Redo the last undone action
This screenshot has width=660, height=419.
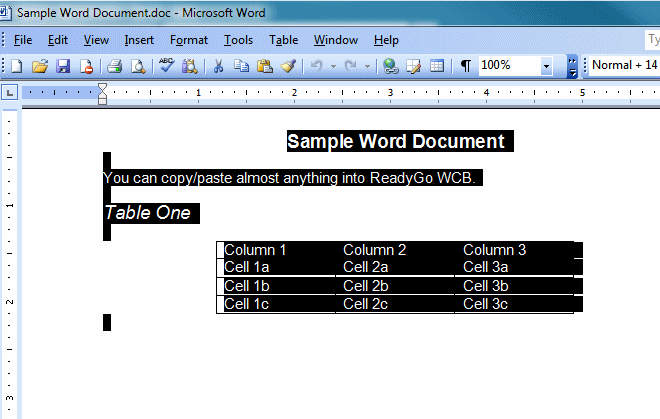coord(351,66)
